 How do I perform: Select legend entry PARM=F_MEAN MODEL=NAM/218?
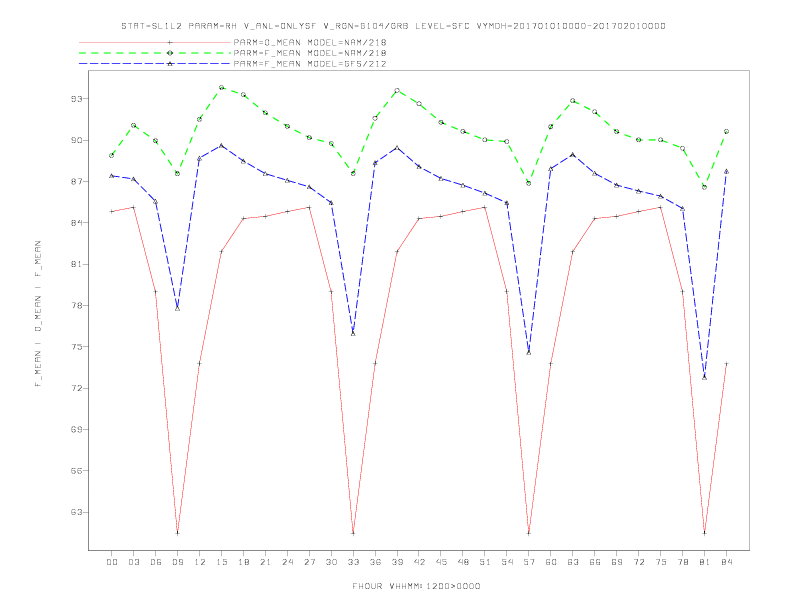coord(310,53)
